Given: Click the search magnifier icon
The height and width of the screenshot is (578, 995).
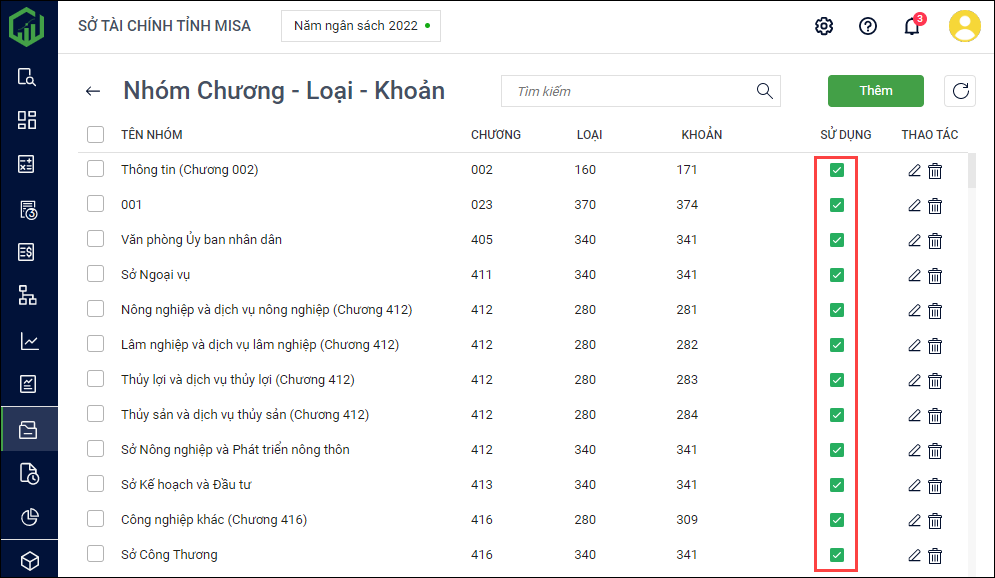Looking at the screenshot, I should pos(765,91).
